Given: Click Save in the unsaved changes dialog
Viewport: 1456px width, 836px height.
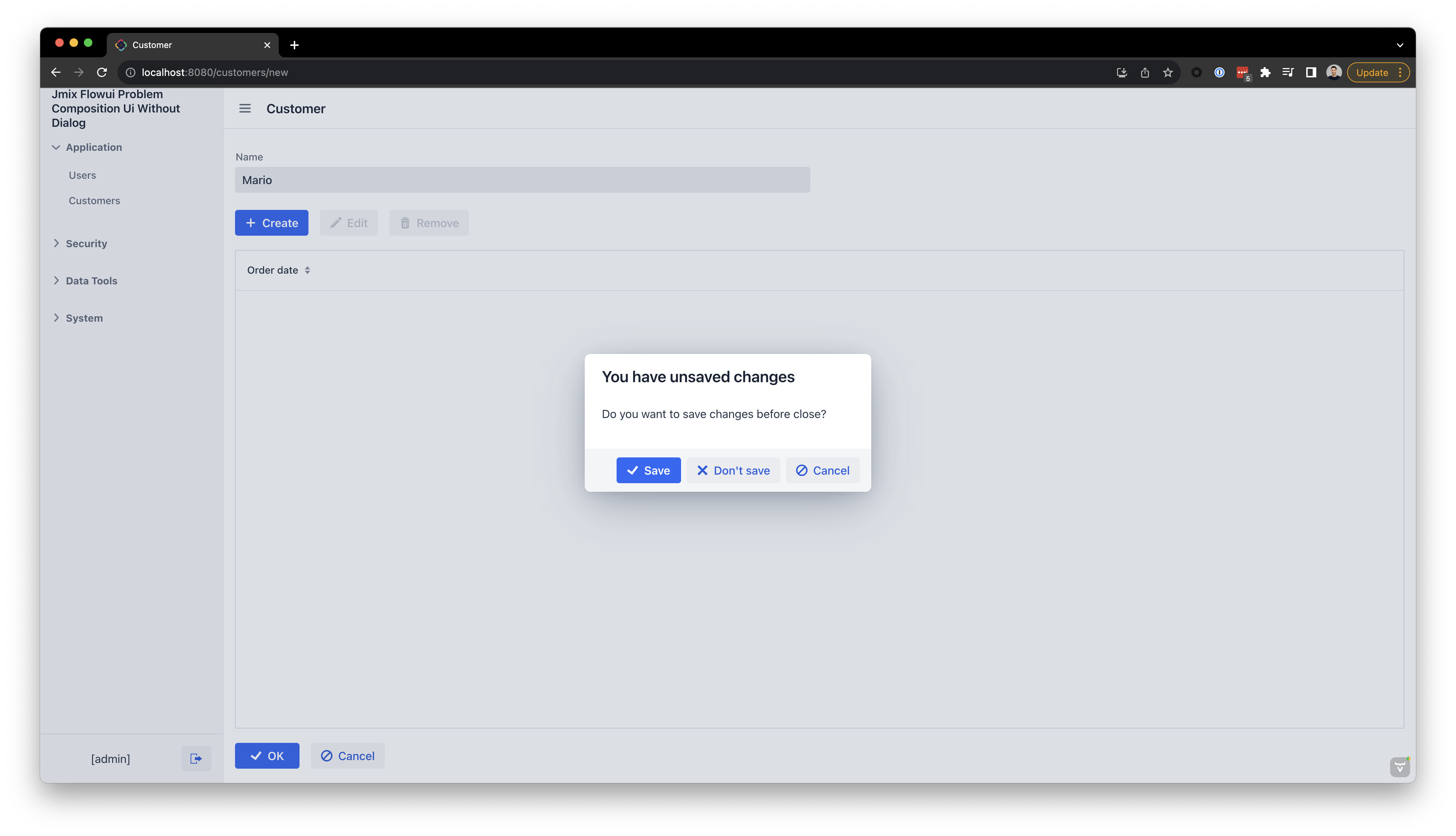Looking at the screenshot, I should (648, 470).
